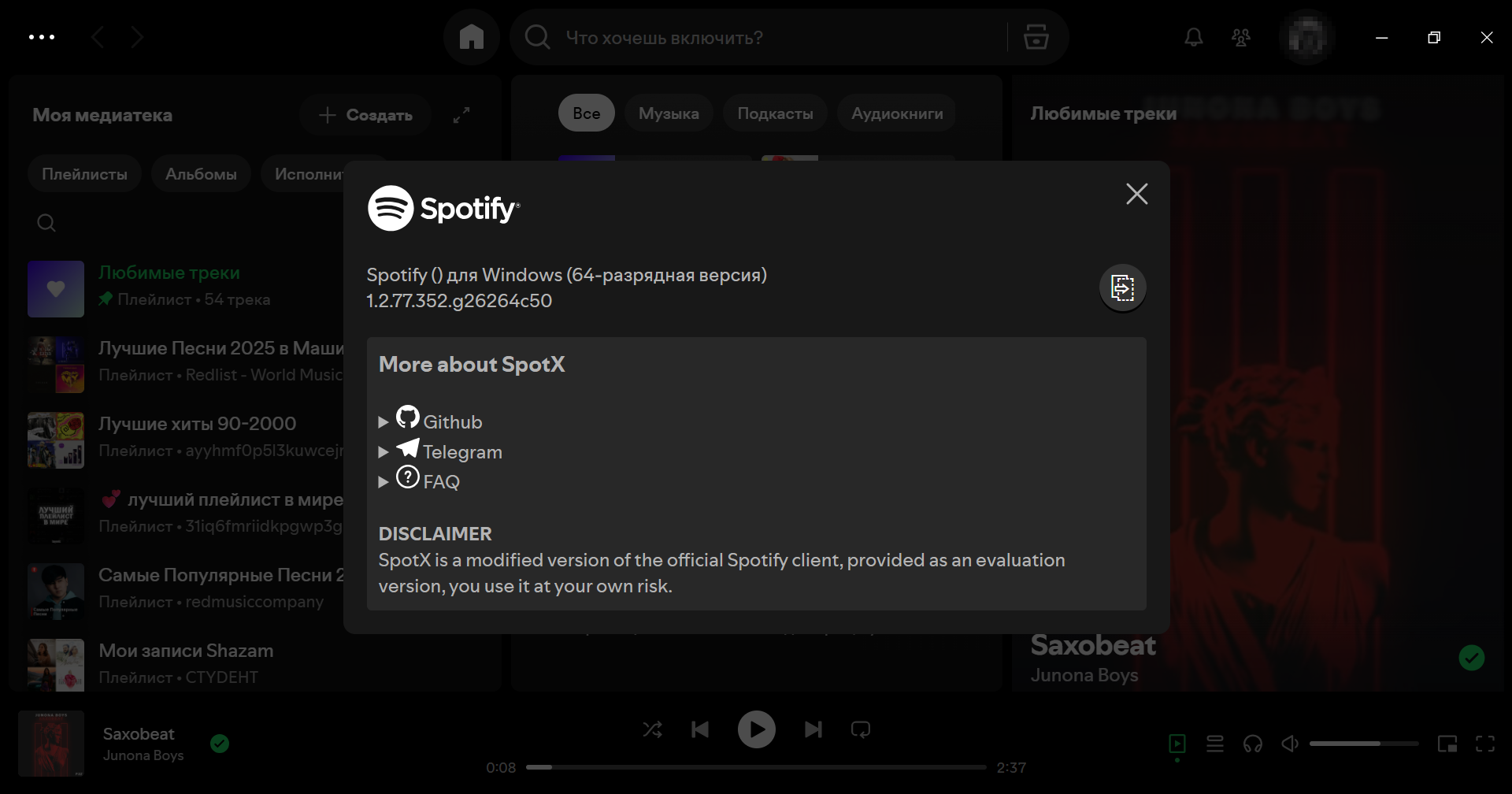Expand the Telegram section

click(440, 451)
